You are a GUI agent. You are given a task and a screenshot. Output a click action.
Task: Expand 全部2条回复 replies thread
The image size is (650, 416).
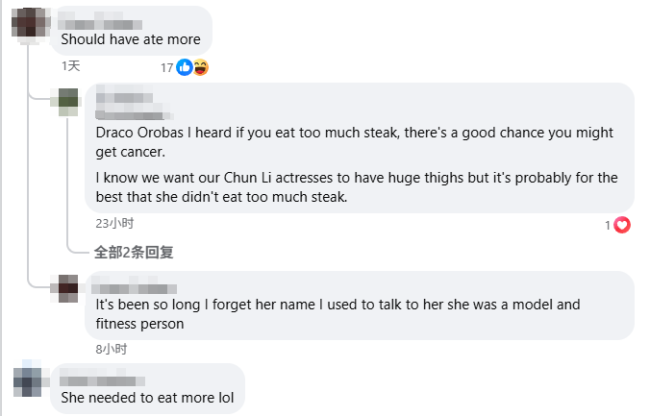134,252
